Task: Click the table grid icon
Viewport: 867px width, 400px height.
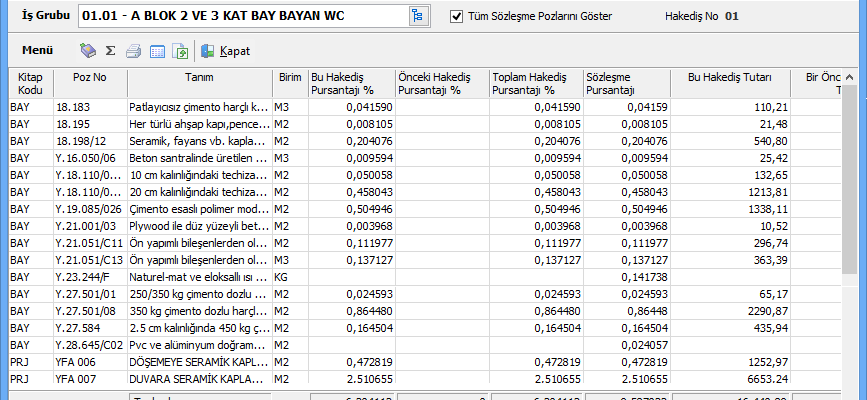Action: click(x=158, y=51)
